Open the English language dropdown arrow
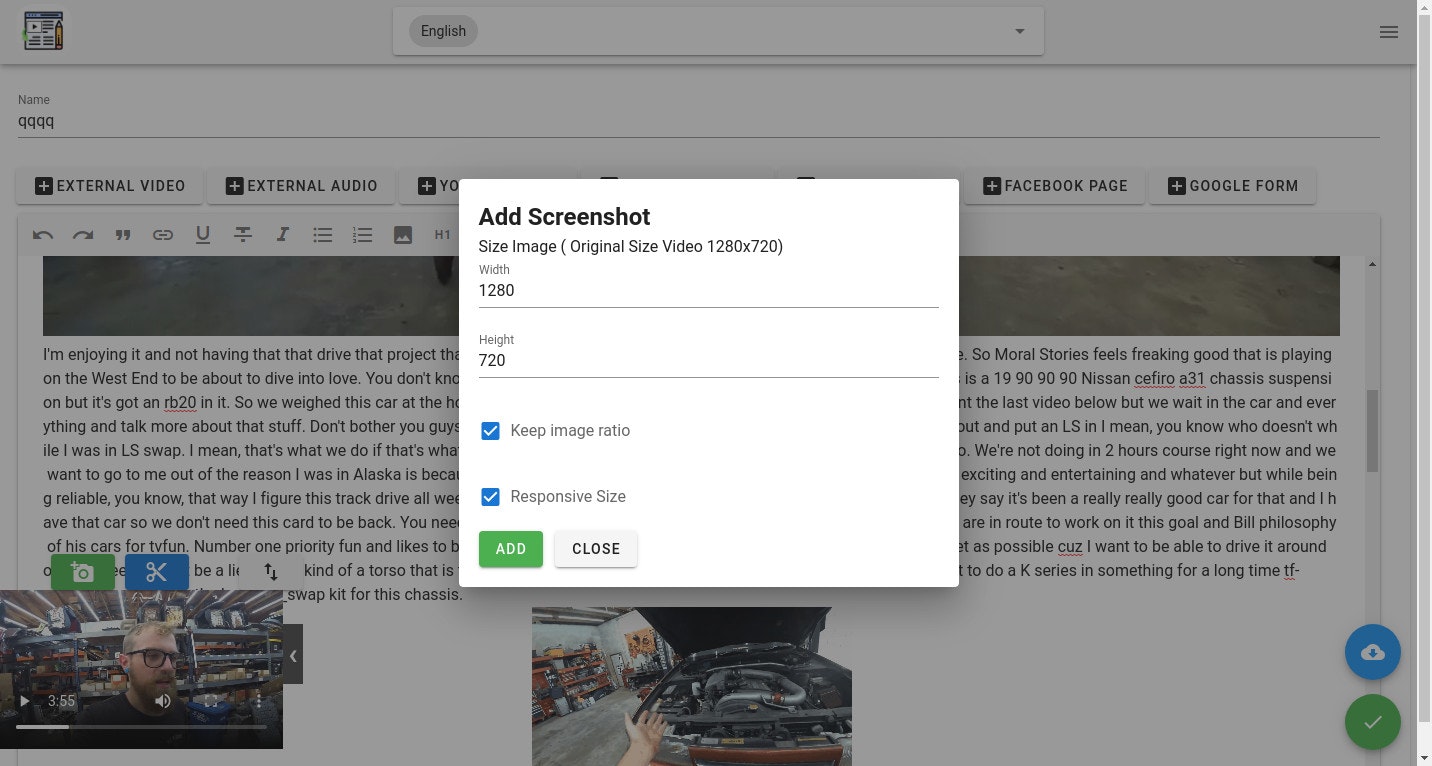Screen dimensions: 1432x766 tap(1020, 31)
